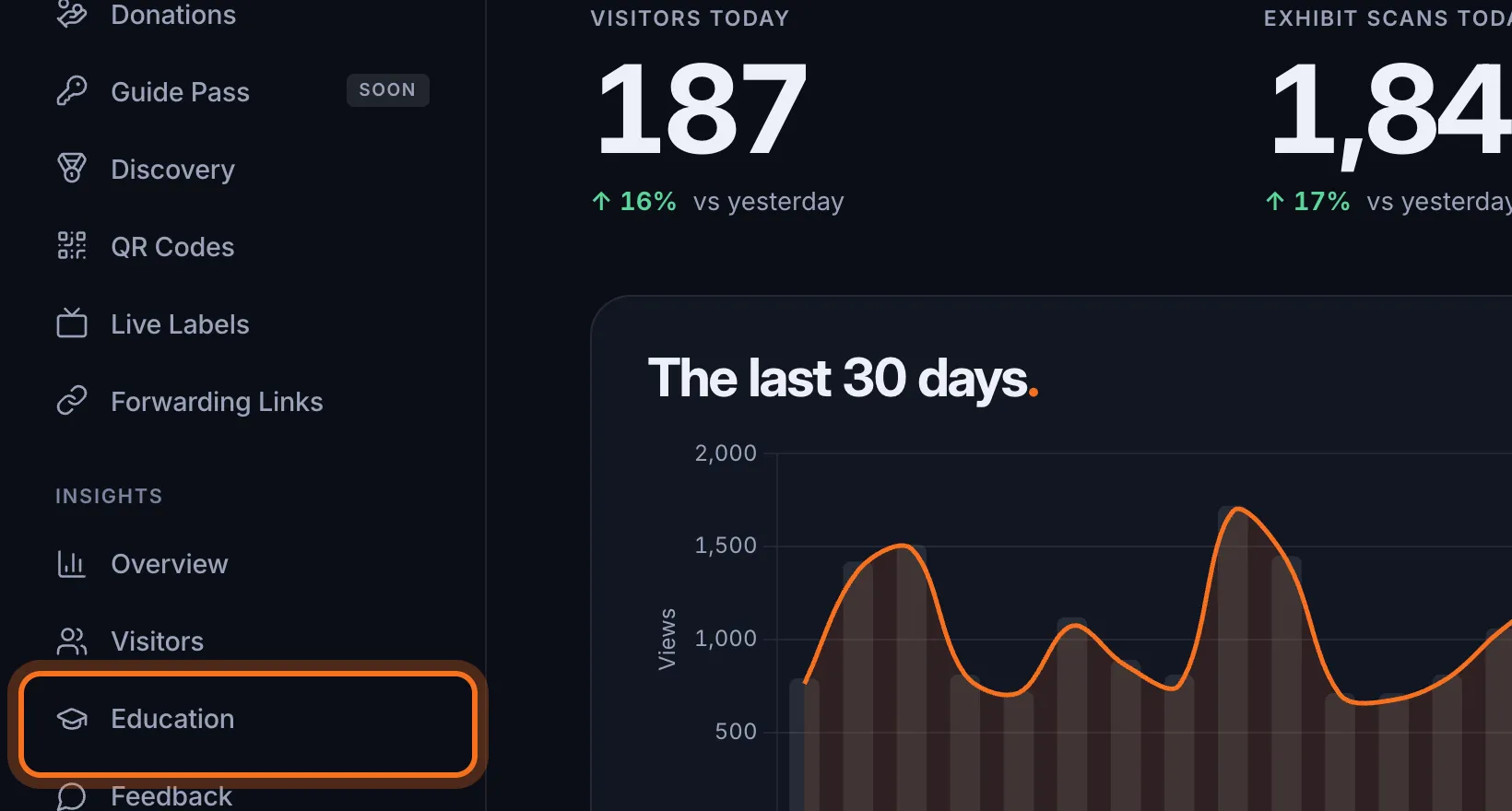Click the Education graduation cap icon
This screenshot has height=811, width=1512.
click(72, 719)
